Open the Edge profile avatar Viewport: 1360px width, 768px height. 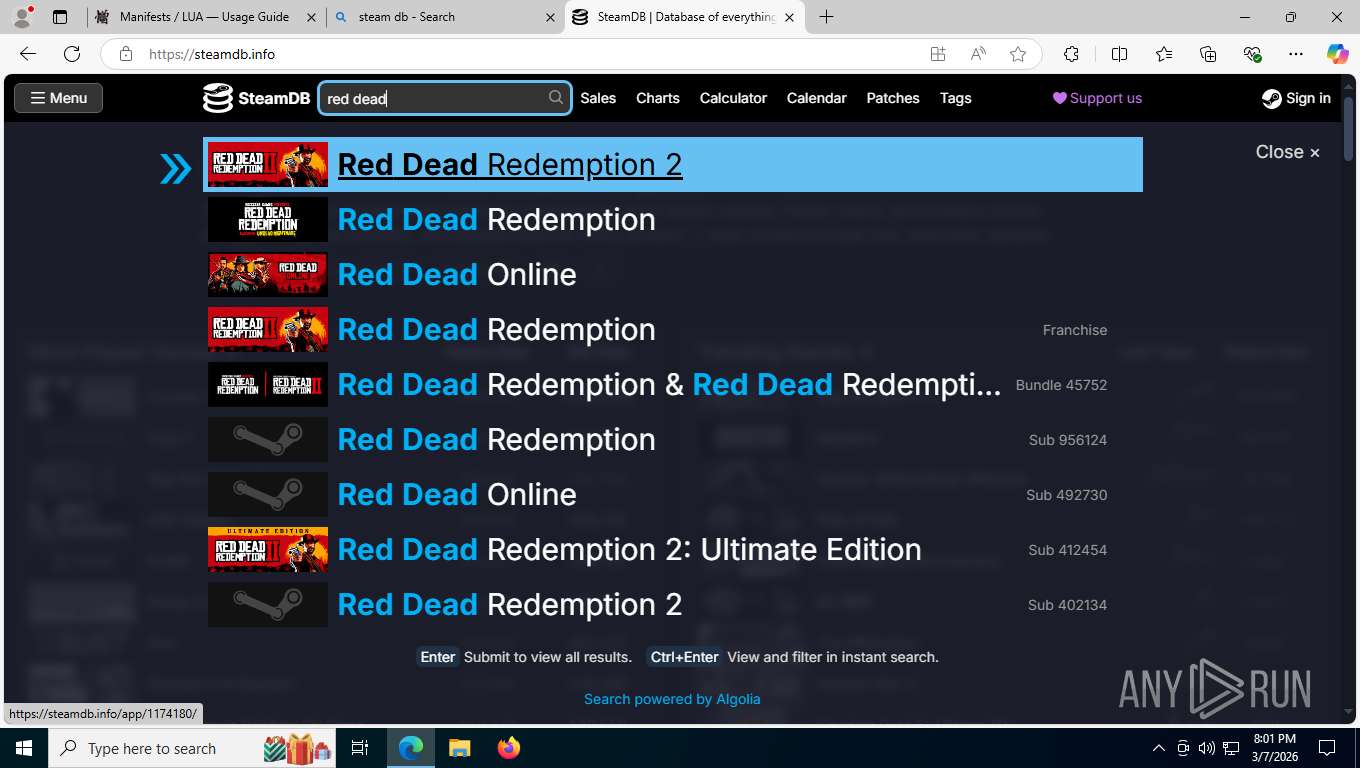pyautogui.click(x=22, y=17)
